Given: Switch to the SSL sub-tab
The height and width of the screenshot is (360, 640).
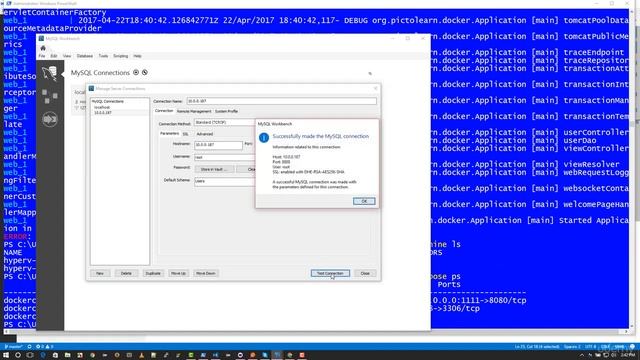Looking at the screenshot, I should 186,134.
